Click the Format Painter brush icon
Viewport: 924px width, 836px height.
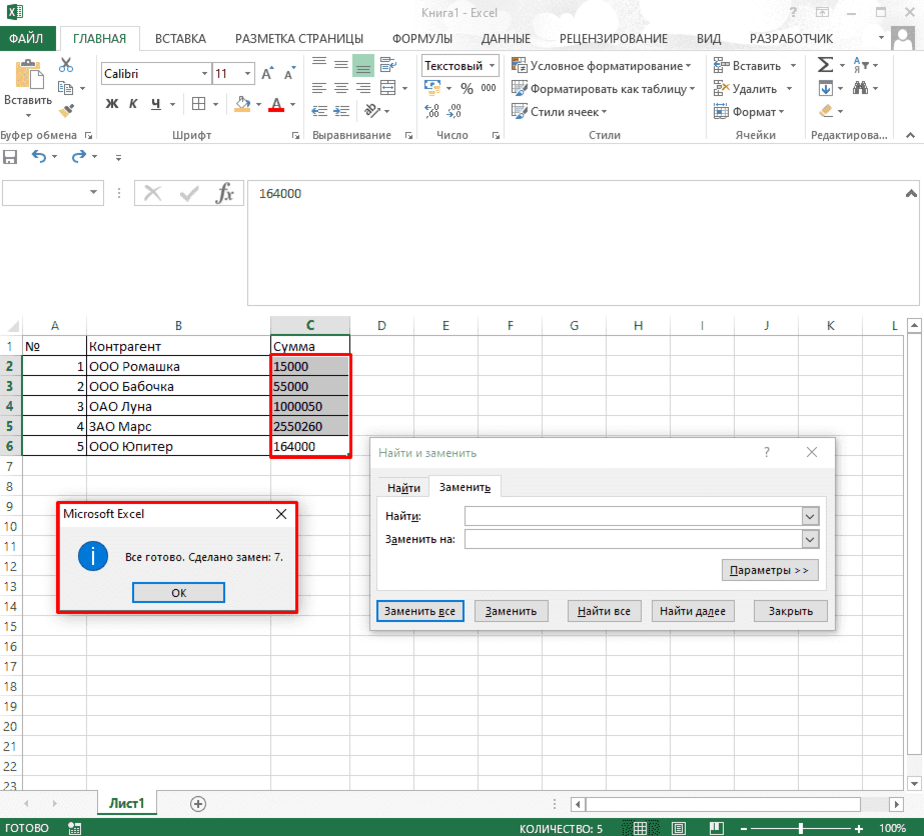tap(67, 110)
